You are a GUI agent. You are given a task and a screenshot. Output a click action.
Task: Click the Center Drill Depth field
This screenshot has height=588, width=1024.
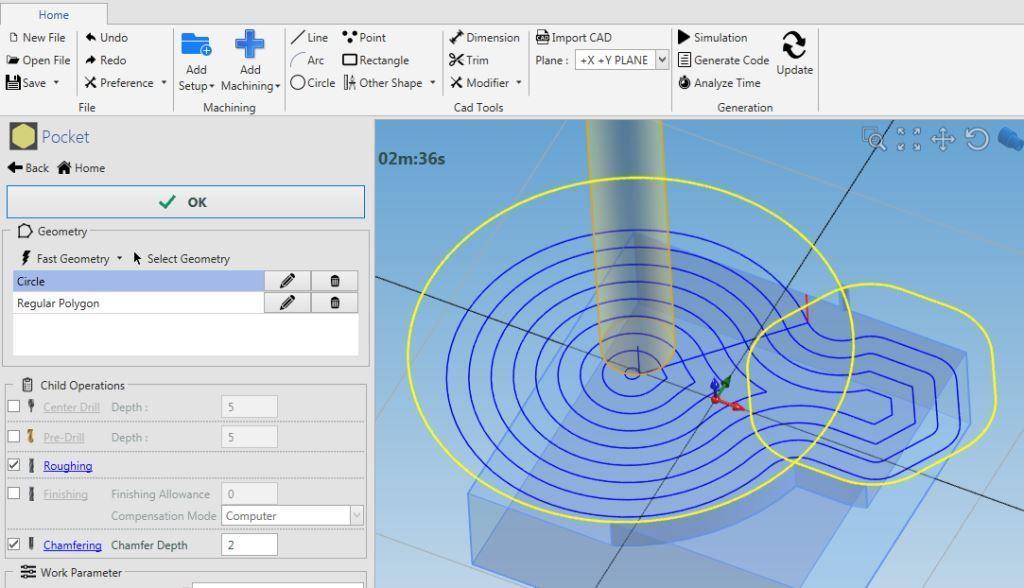(249, 407)
